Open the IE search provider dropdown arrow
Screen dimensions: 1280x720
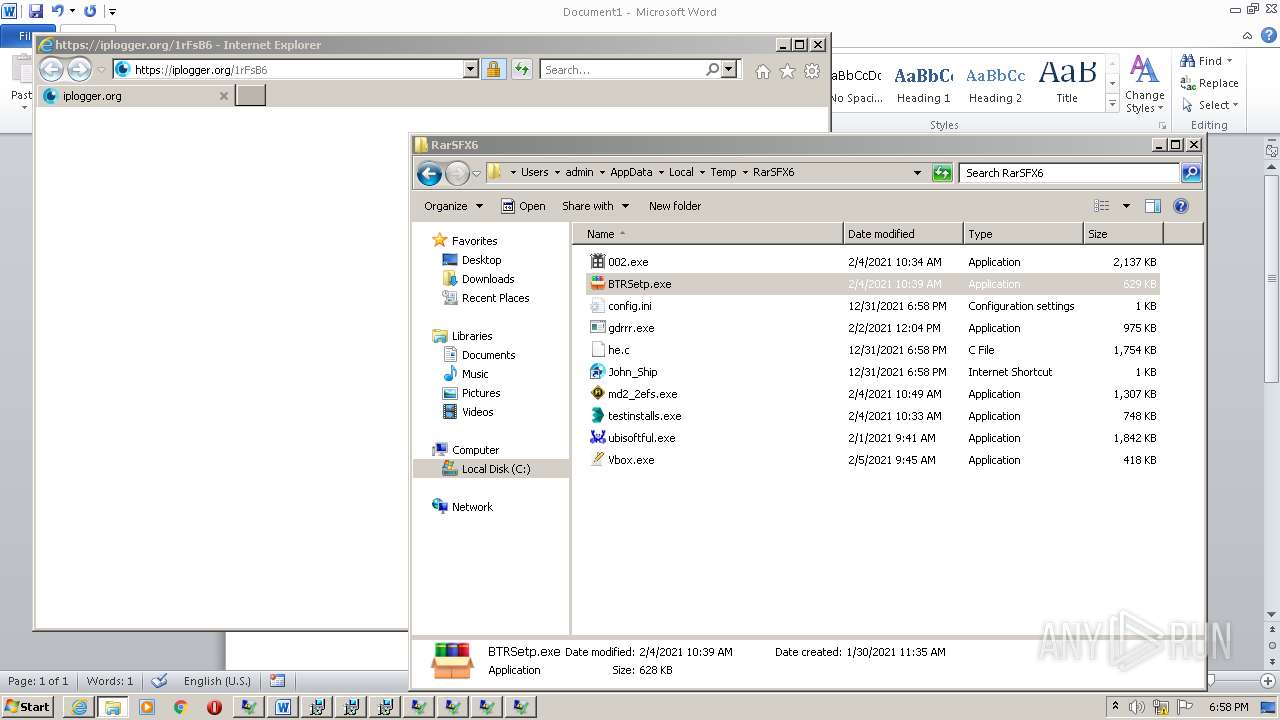(729, 69)
